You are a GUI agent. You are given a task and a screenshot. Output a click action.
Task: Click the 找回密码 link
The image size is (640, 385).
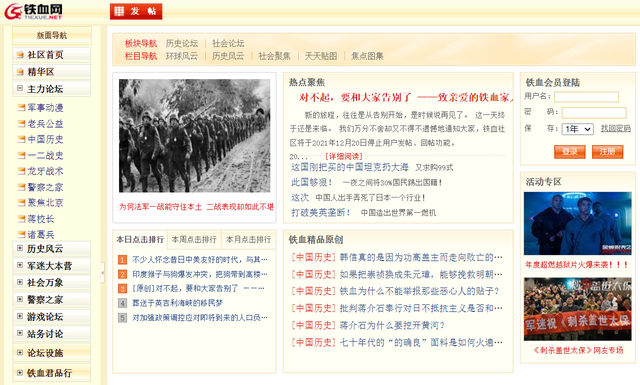tap(616, 129)
